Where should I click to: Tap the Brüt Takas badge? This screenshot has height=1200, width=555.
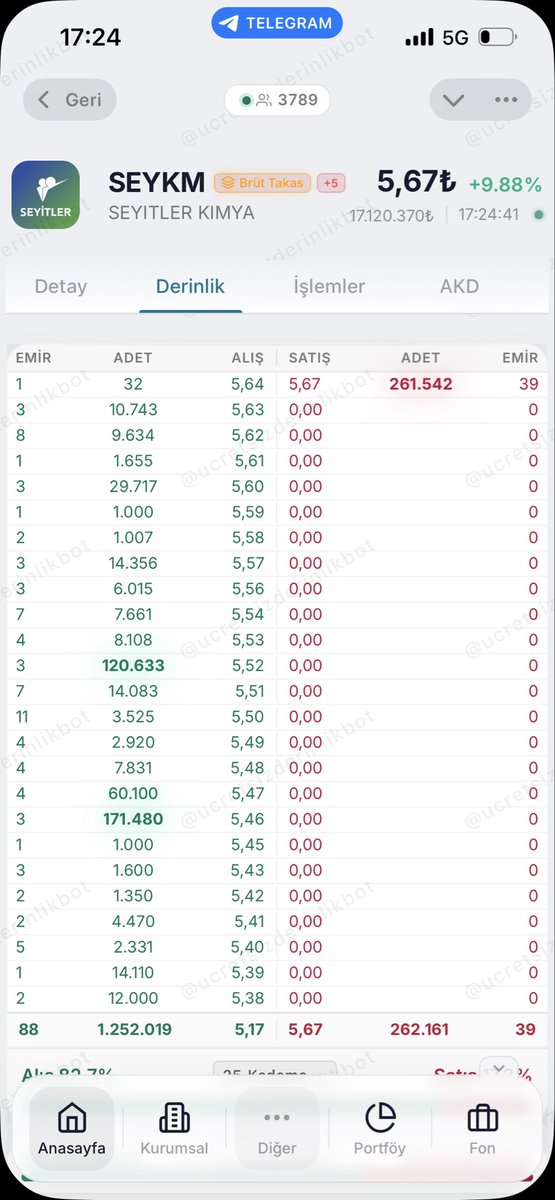coord(262,184)
